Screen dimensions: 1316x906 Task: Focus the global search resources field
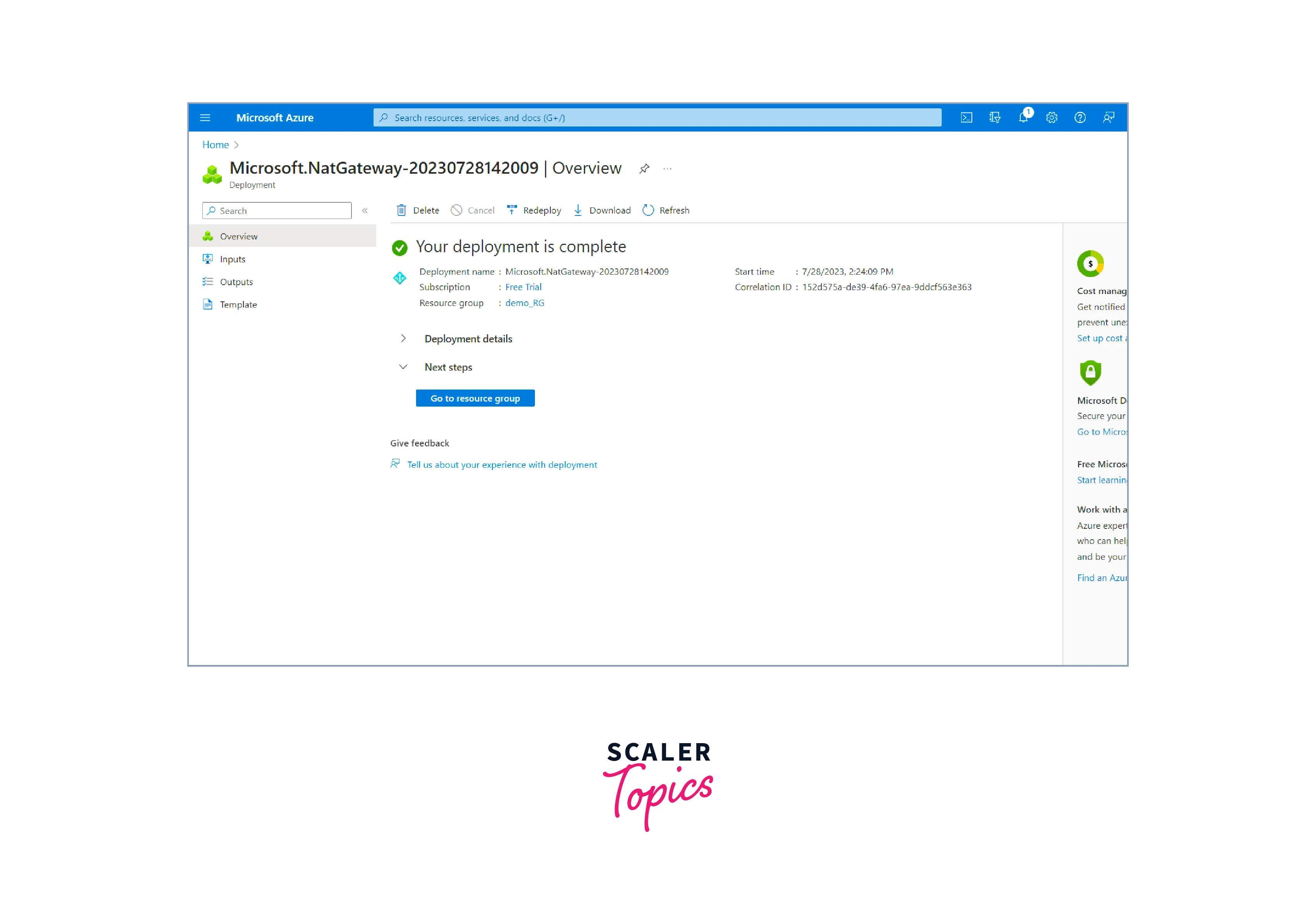pos(656,118)
